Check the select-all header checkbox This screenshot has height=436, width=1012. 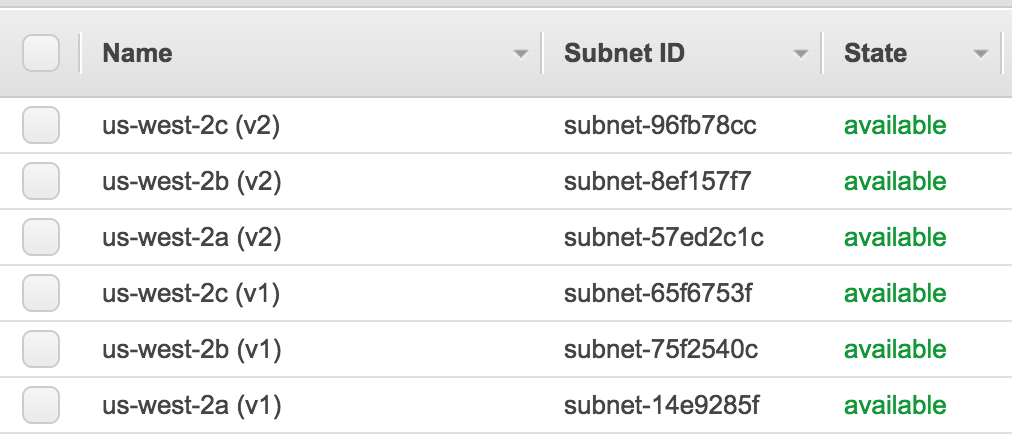tap(41, 53)
